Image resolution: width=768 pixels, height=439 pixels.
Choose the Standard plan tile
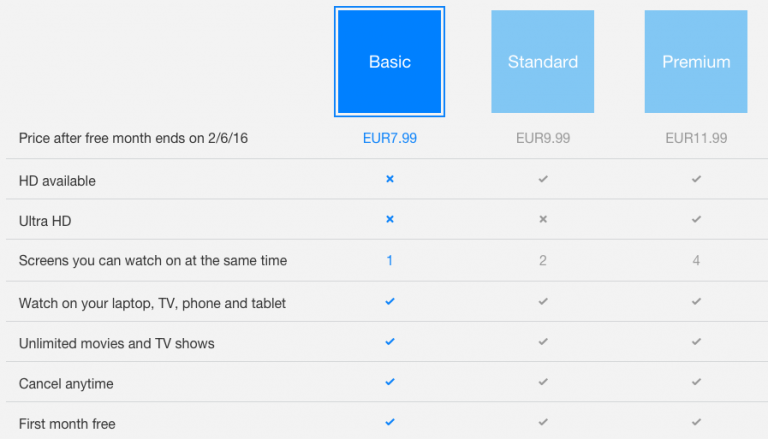coord(542,62)
